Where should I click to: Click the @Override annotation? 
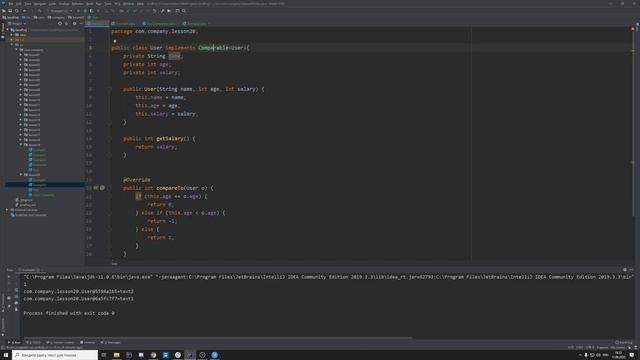[137, 180]
